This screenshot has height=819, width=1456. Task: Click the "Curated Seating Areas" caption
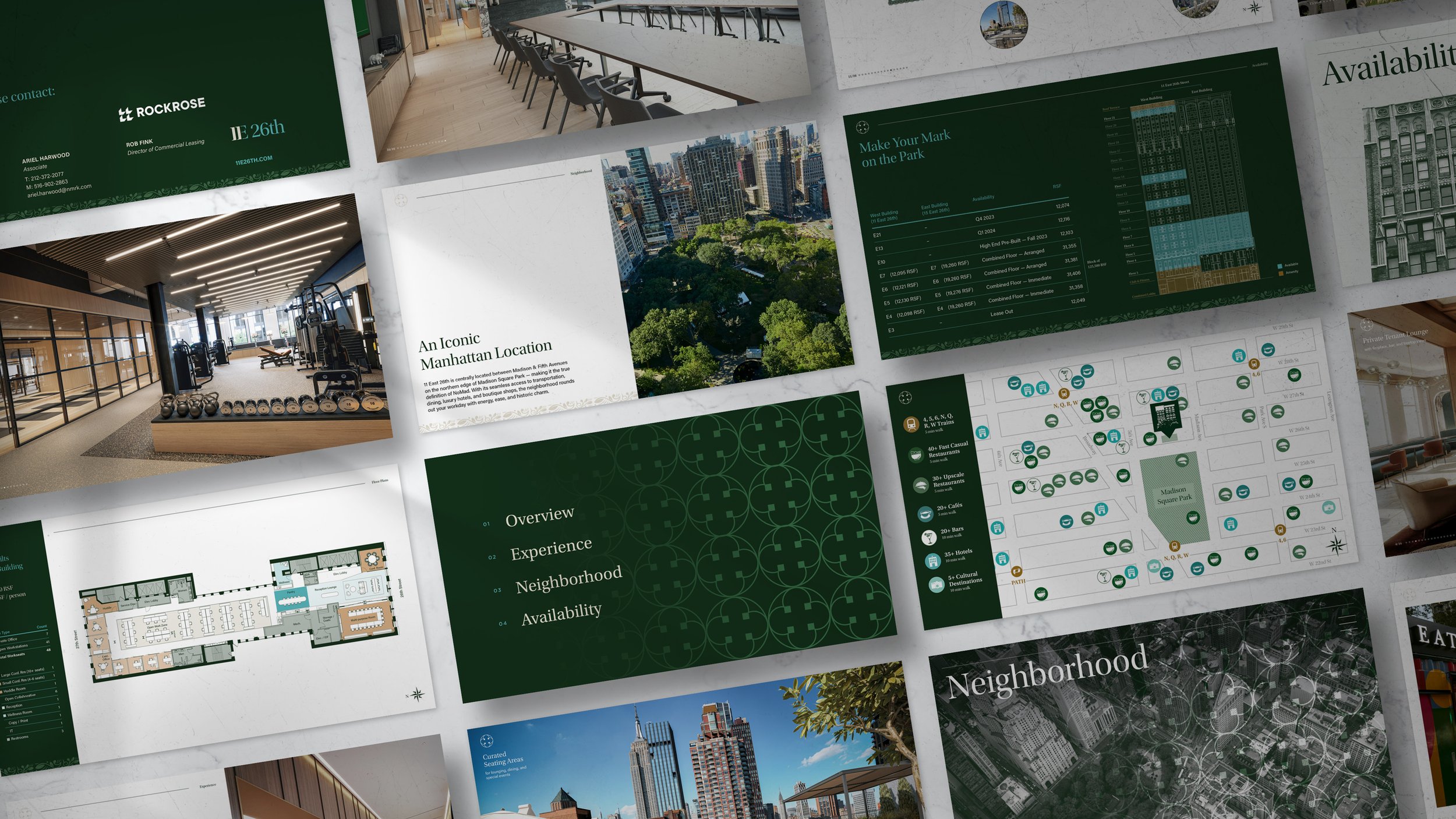pos(503,758)
